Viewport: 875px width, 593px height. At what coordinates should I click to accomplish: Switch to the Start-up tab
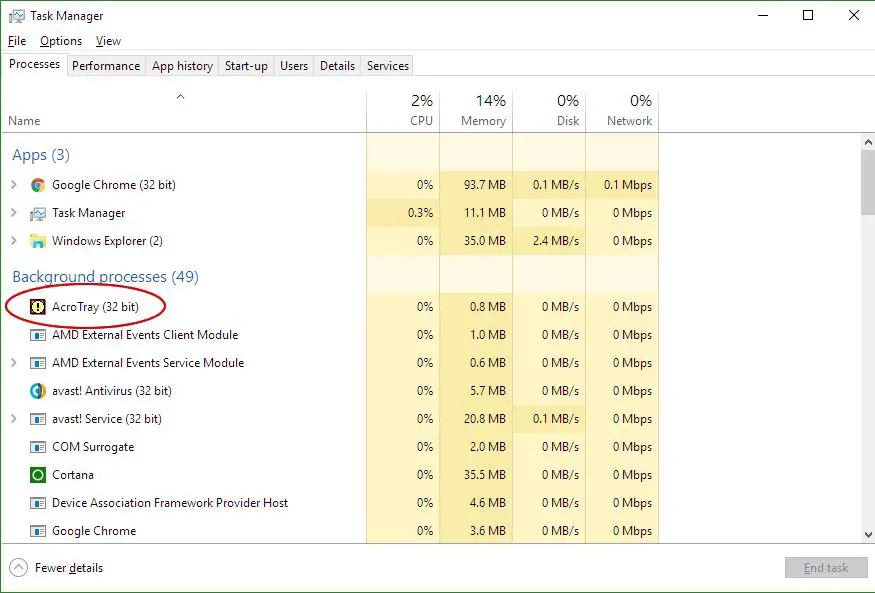[x=246, y=66]
